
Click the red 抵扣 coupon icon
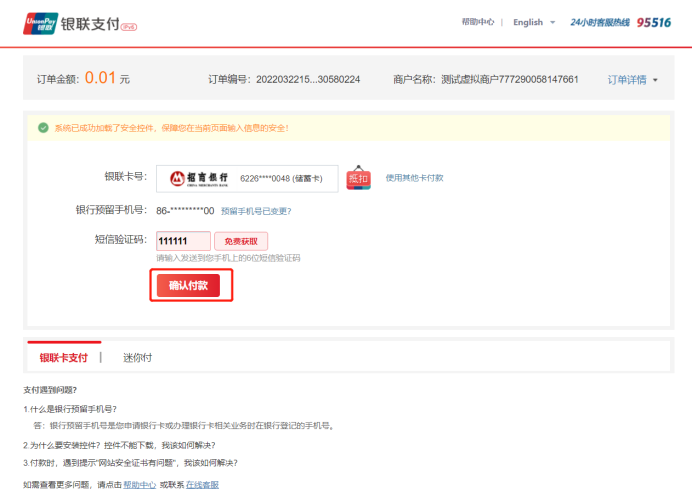(358, 178)
